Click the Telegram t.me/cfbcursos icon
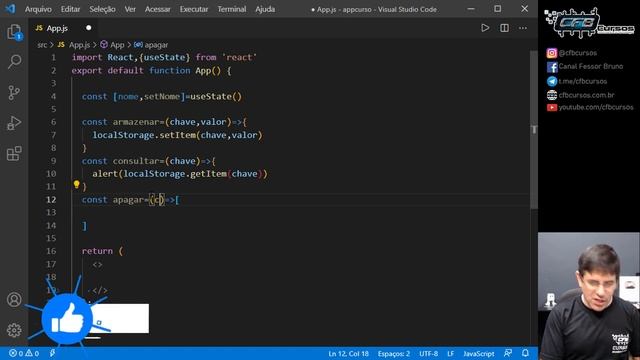The height and width of the screenshot is (360, 640). 552,81
